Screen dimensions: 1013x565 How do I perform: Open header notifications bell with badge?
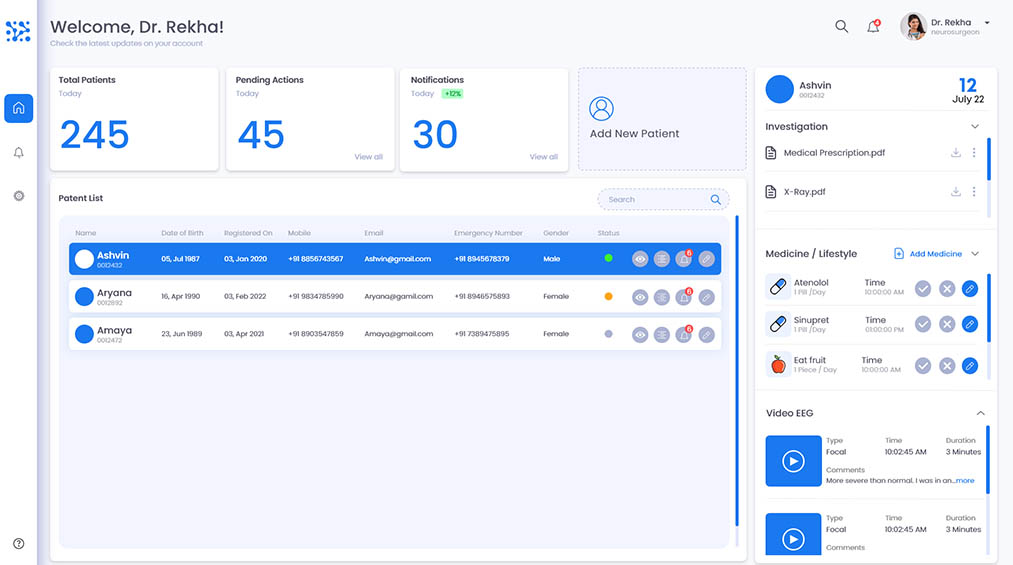(873, 27)
